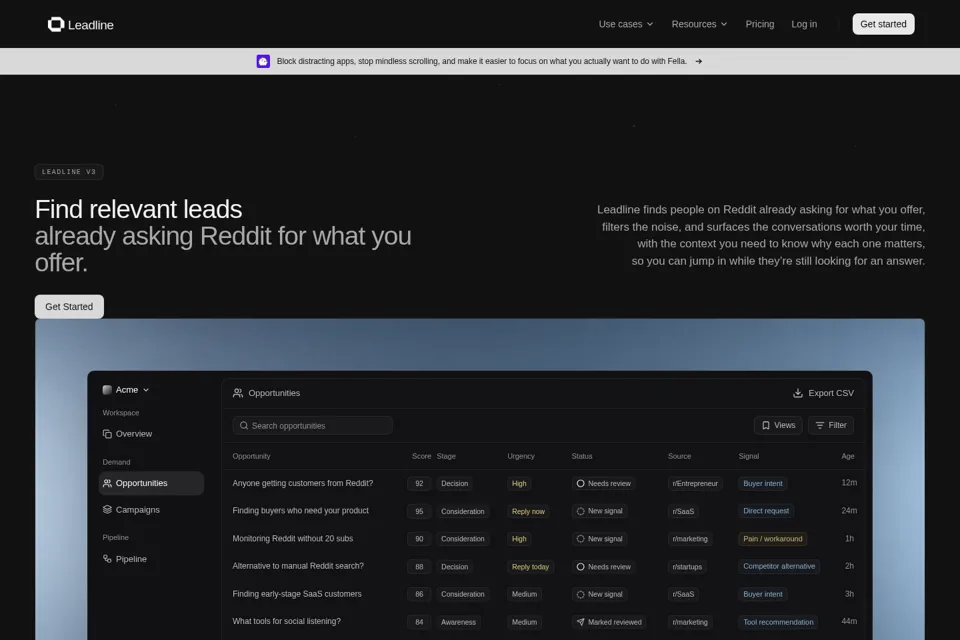Click the Export CSV button
Screen dimensions: 960x640
tap(823, 393)
